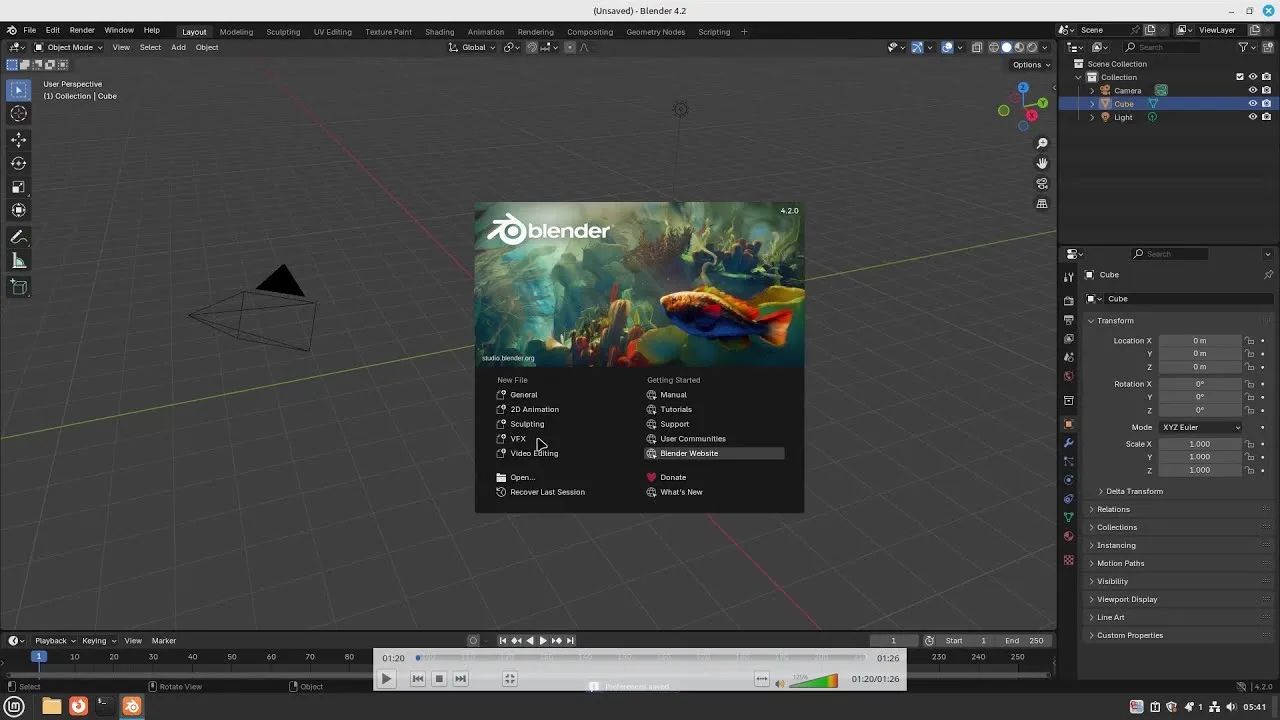This screenshot has height=720, width=1280.
Task: Click the Scale X value field
Action: point(1200,444)
